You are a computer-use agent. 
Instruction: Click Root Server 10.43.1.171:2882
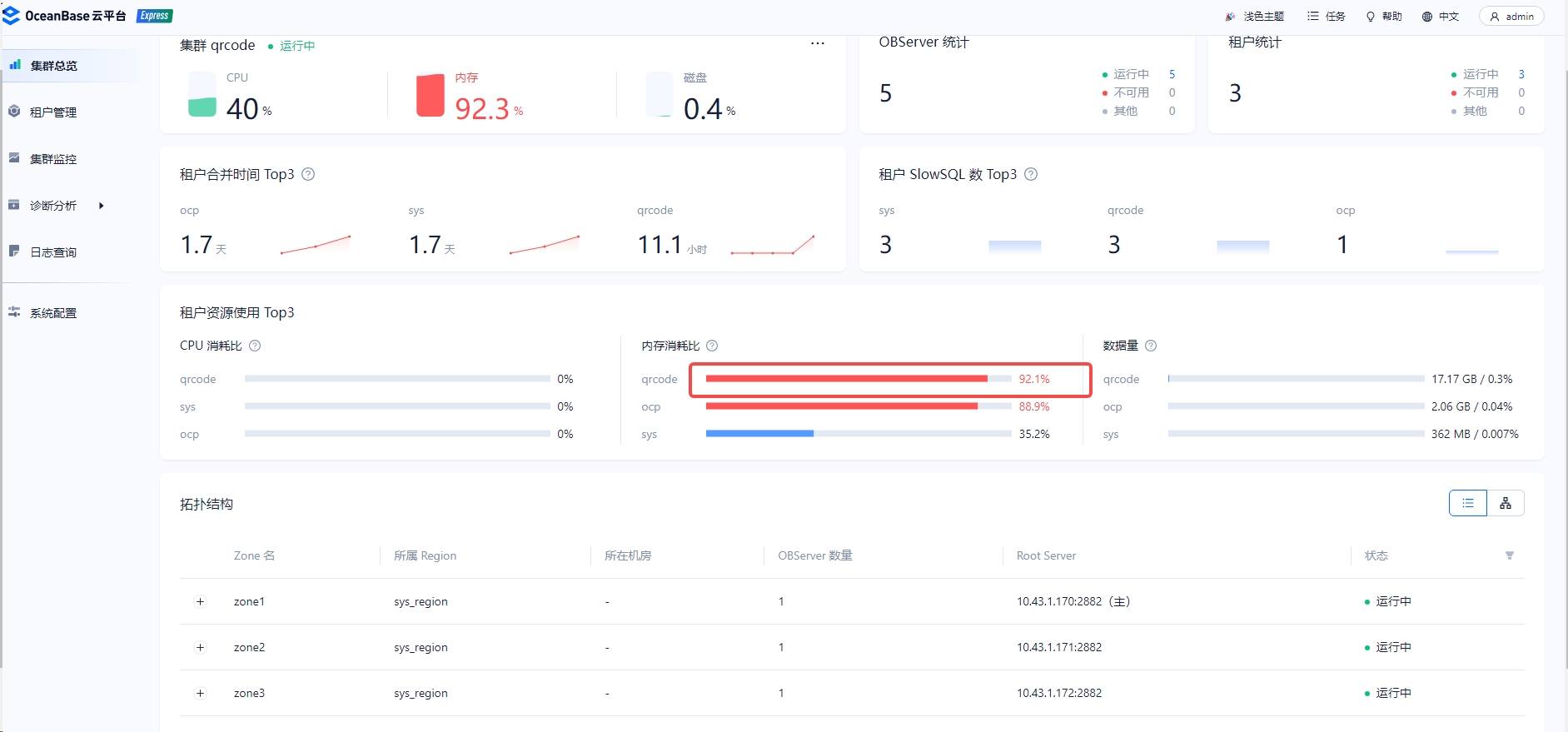1059,647
